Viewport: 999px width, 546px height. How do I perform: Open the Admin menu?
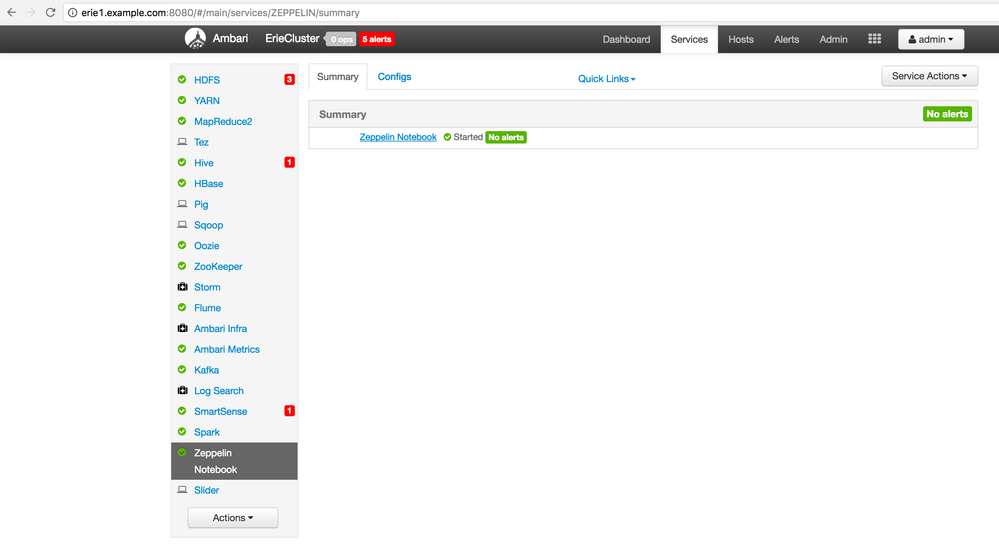(x=833, y=40)
